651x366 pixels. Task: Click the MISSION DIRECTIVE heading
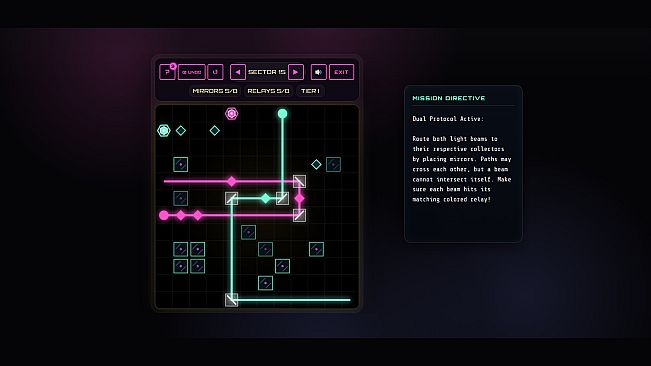click(x=448, y=98)
